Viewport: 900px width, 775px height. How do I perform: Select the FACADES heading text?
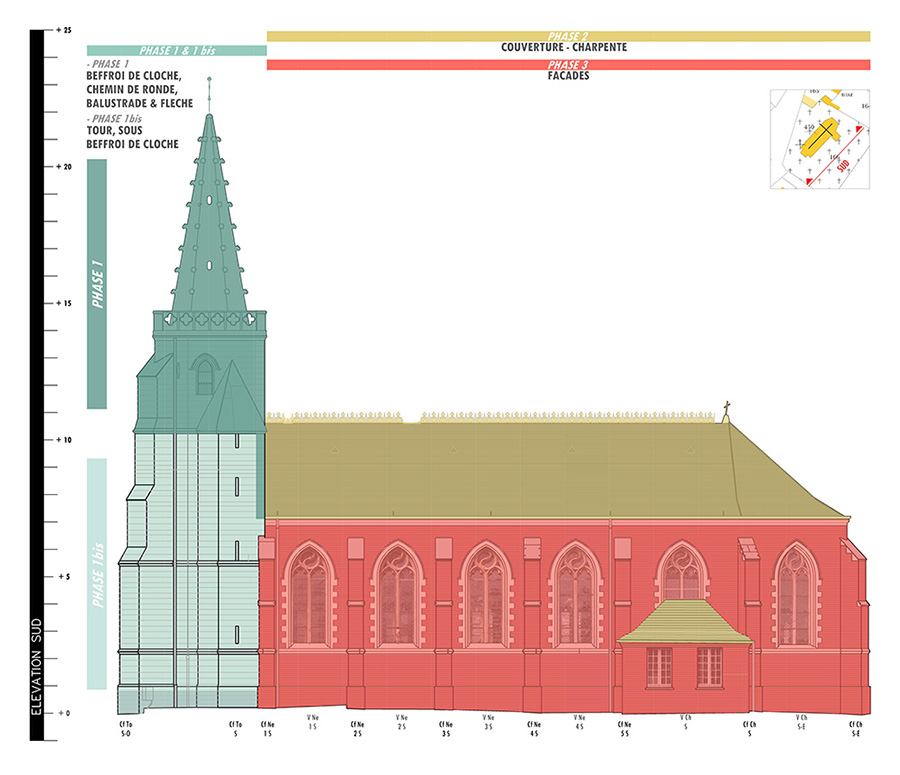(x=568, y=76)
